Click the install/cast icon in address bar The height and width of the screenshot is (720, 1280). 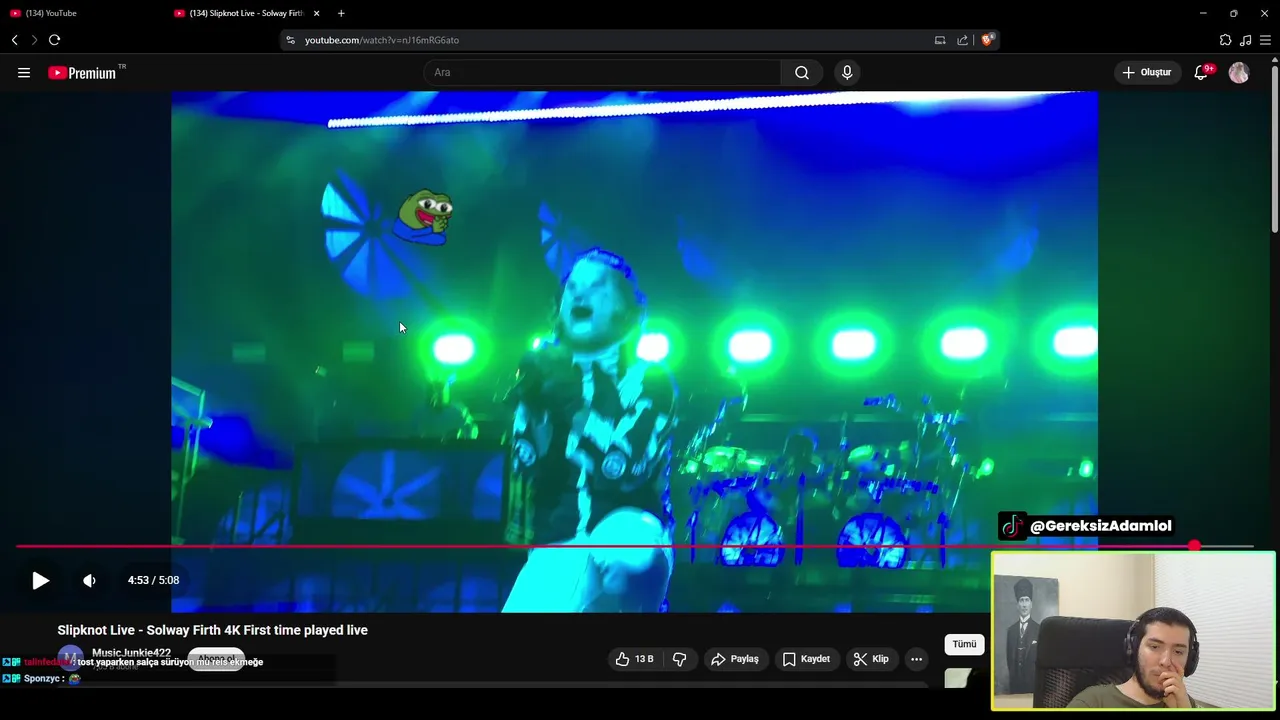(940, 40)
